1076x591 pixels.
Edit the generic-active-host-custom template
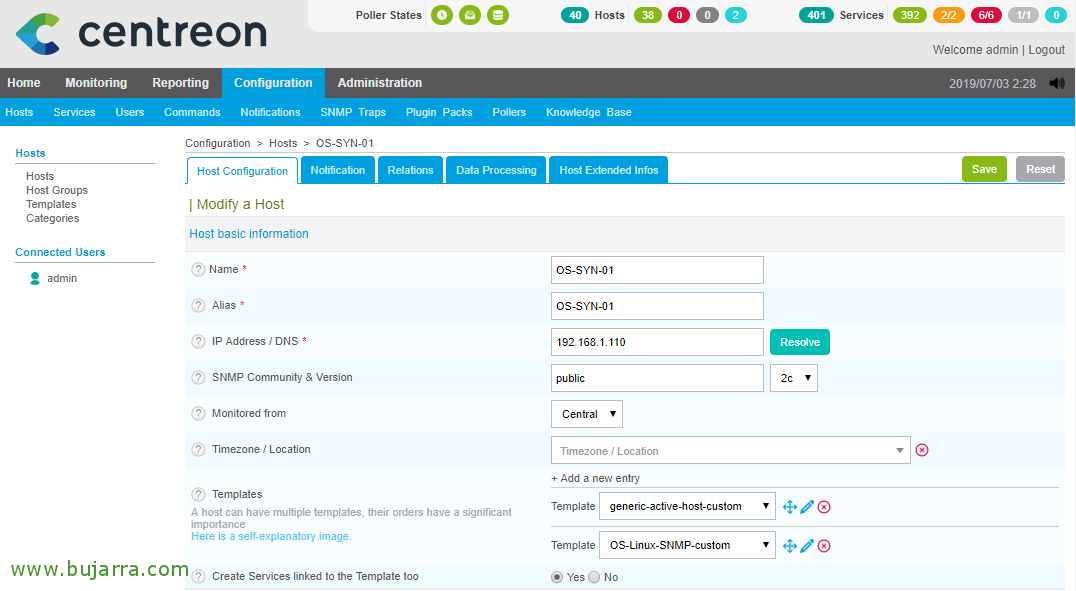[807, 507]
